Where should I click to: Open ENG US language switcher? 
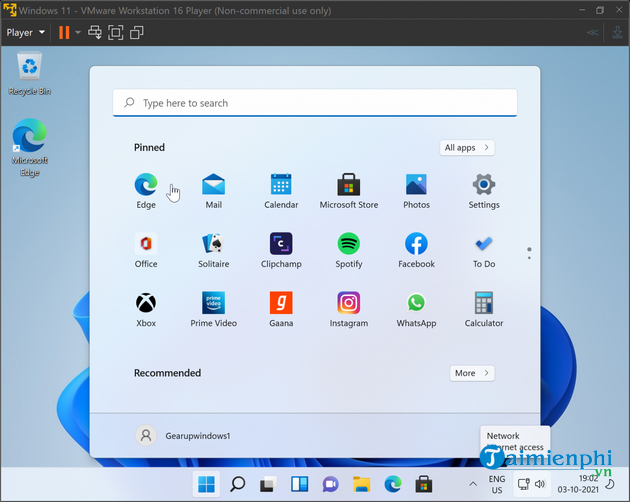tap(497, 484)
